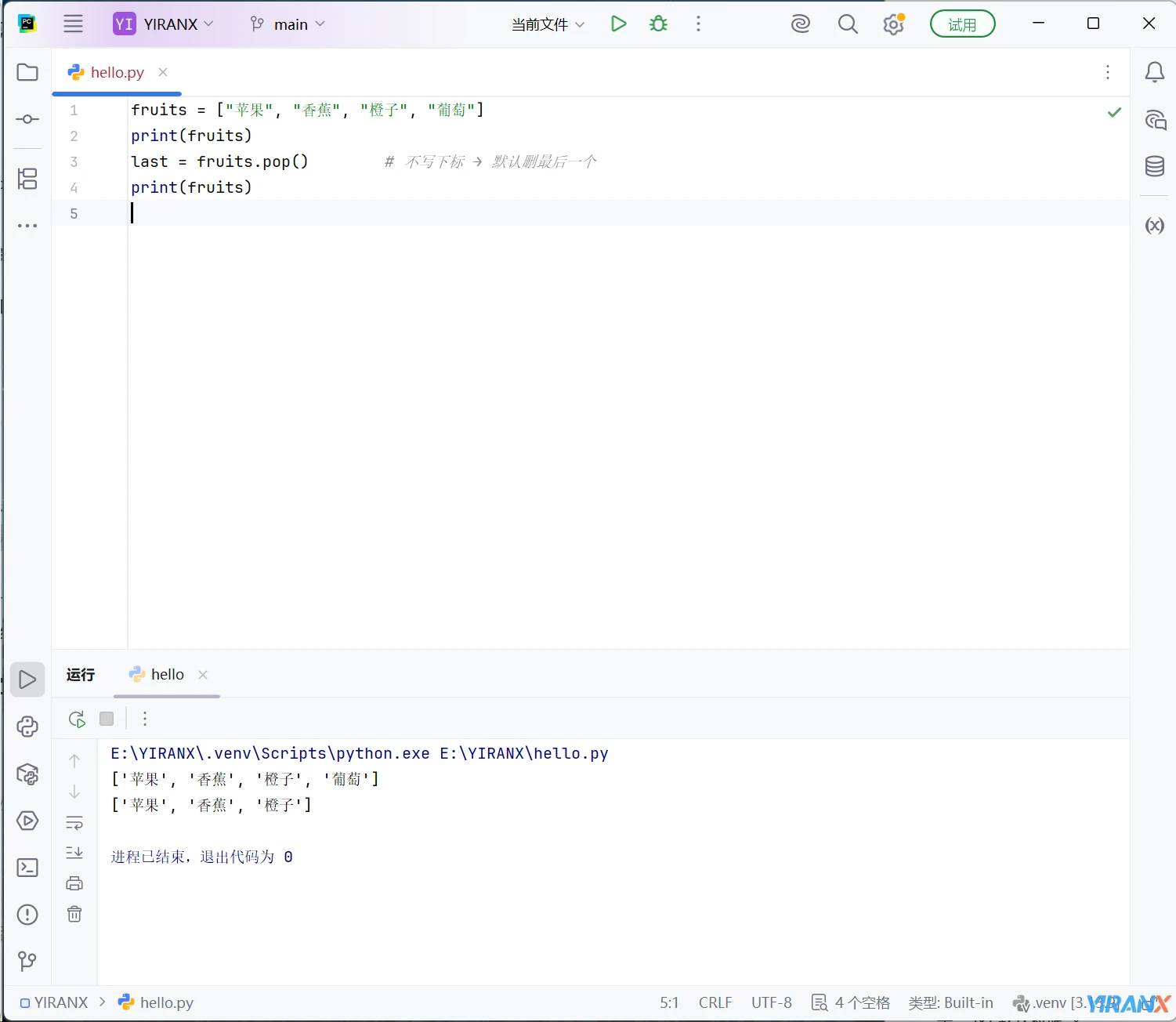Screen dimensions: 1176x1022
Task: Open the Commit tool window icon
Action: [x=27, y=119]
